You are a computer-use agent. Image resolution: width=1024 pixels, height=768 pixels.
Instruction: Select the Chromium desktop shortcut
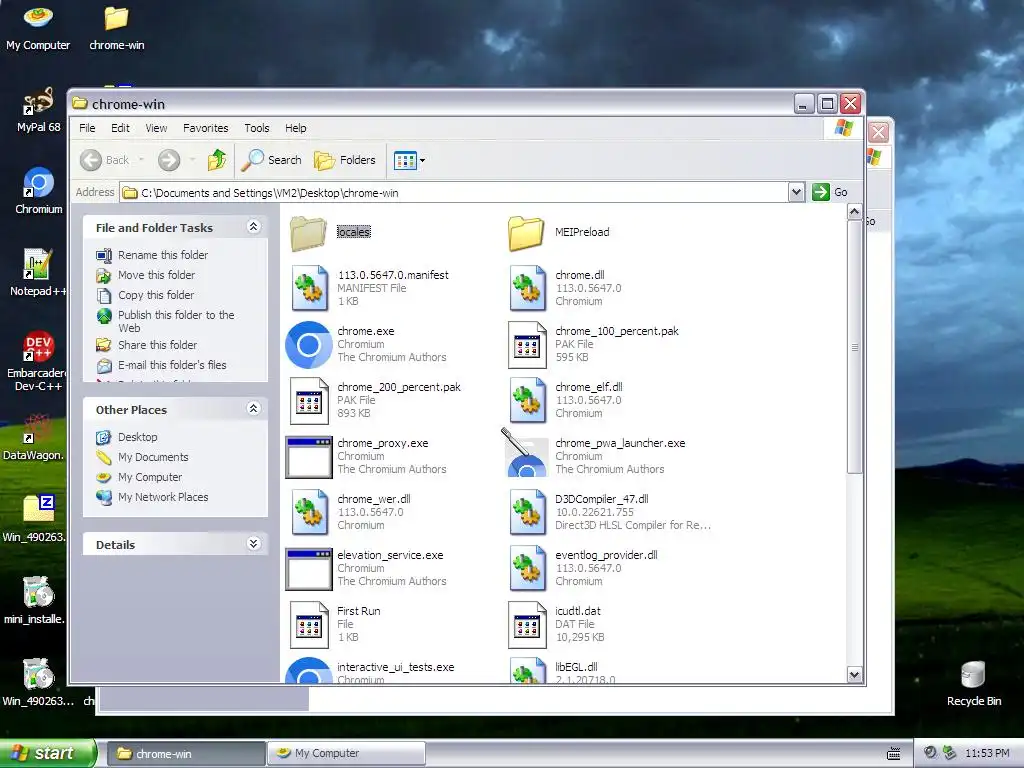(39, 191)
